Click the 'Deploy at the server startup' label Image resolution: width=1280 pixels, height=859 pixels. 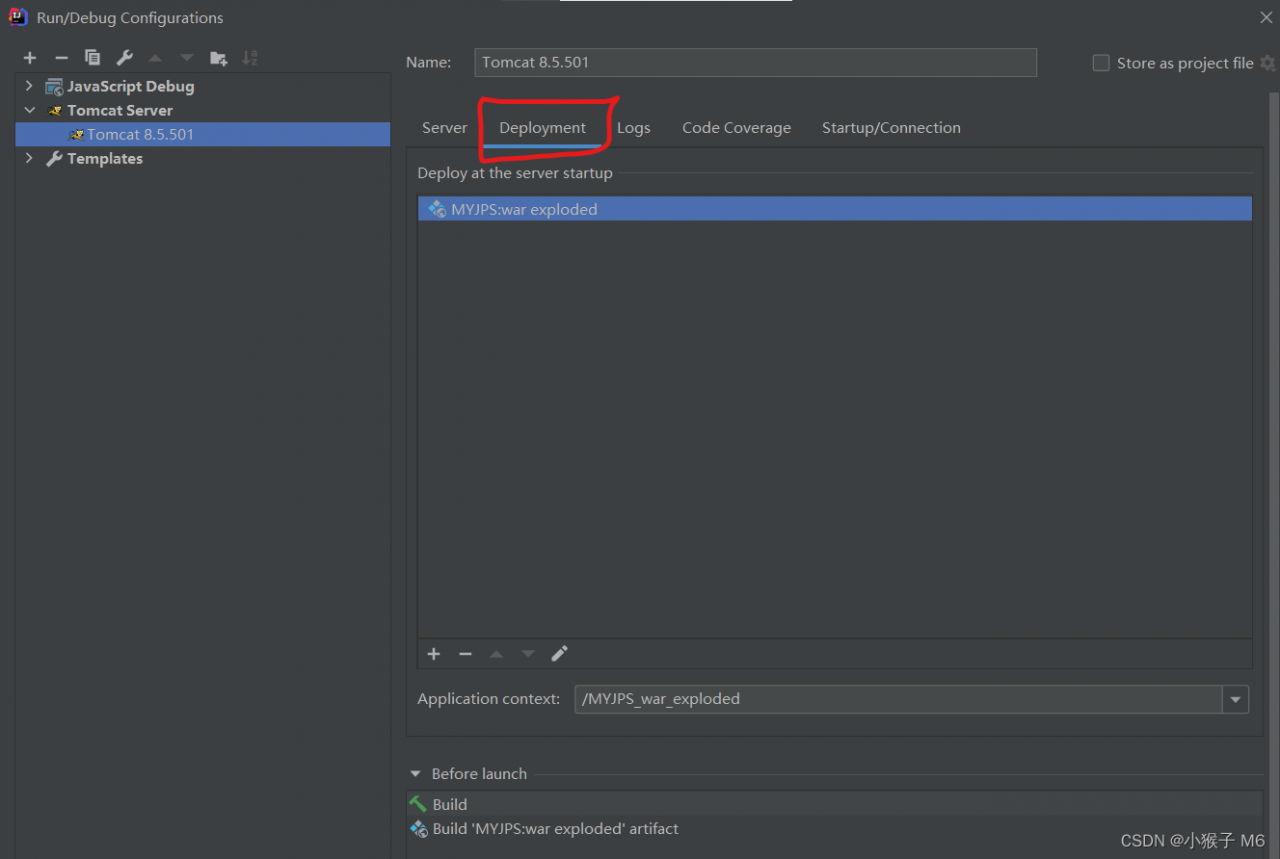[515, 173]
